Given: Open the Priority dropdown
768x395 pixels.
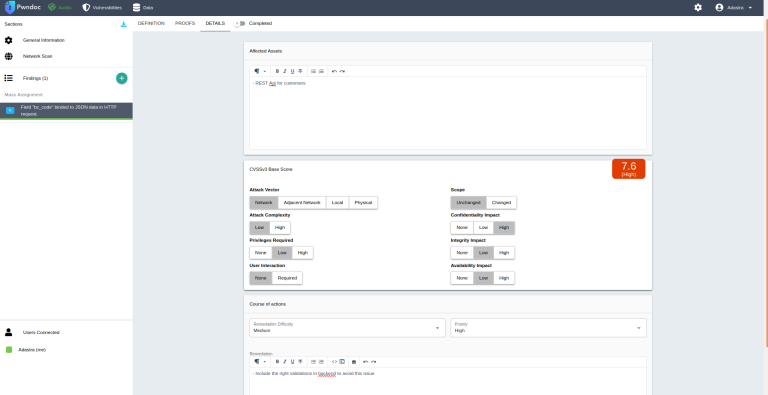Looking at the screenshot, I should point(548,328).
